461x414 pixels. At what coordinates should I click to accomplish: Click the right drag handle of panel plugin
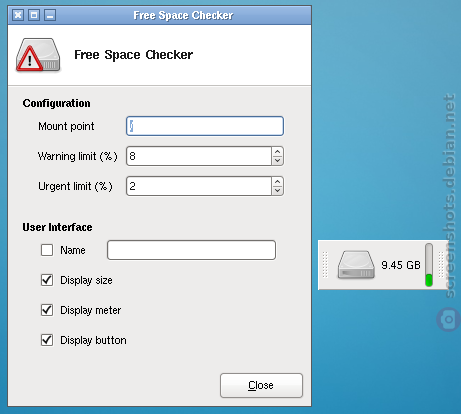coord(441,265)
